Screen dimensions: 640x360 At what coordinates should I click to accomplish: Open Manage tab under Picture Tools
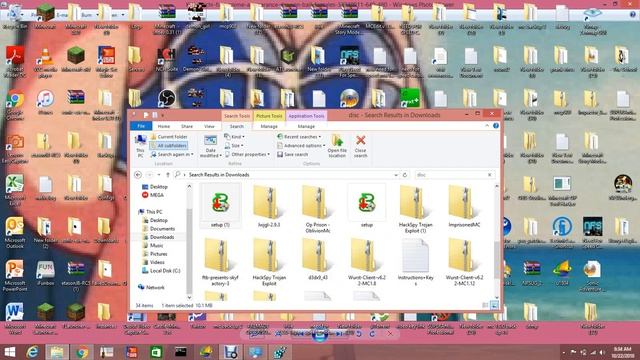click(269, 126)
